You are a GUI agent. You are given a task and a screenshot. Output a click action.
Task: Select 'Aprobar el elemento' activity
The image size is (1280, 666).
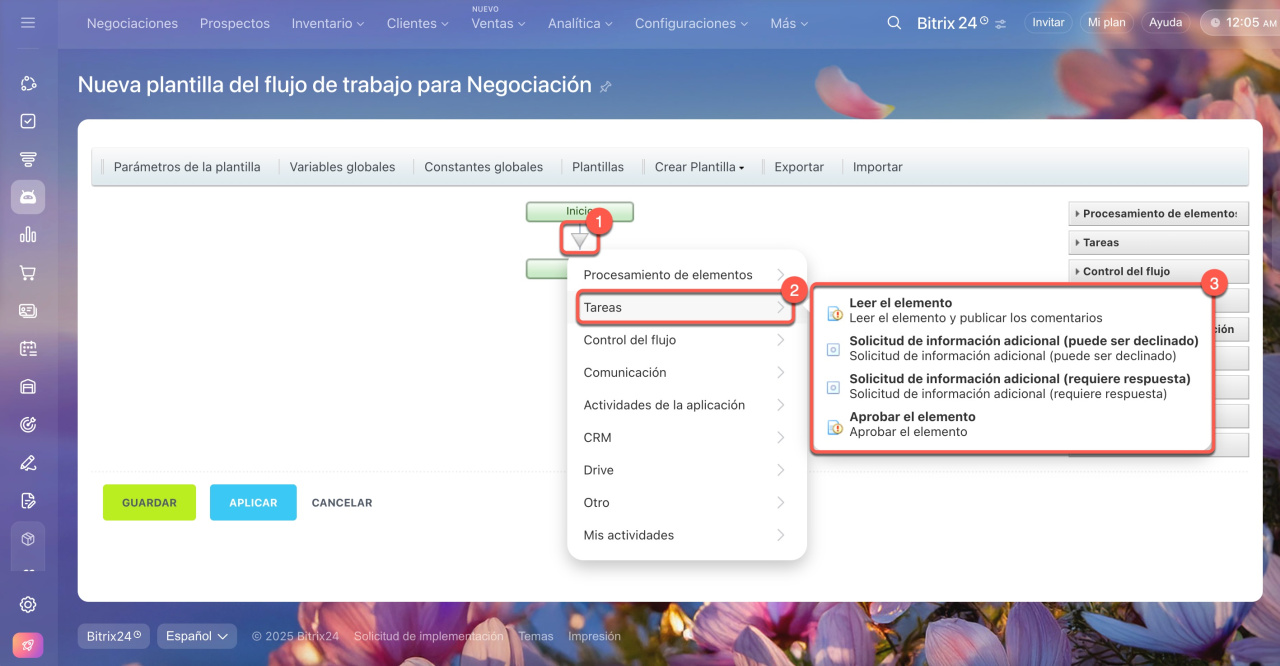tap(912, 417)
